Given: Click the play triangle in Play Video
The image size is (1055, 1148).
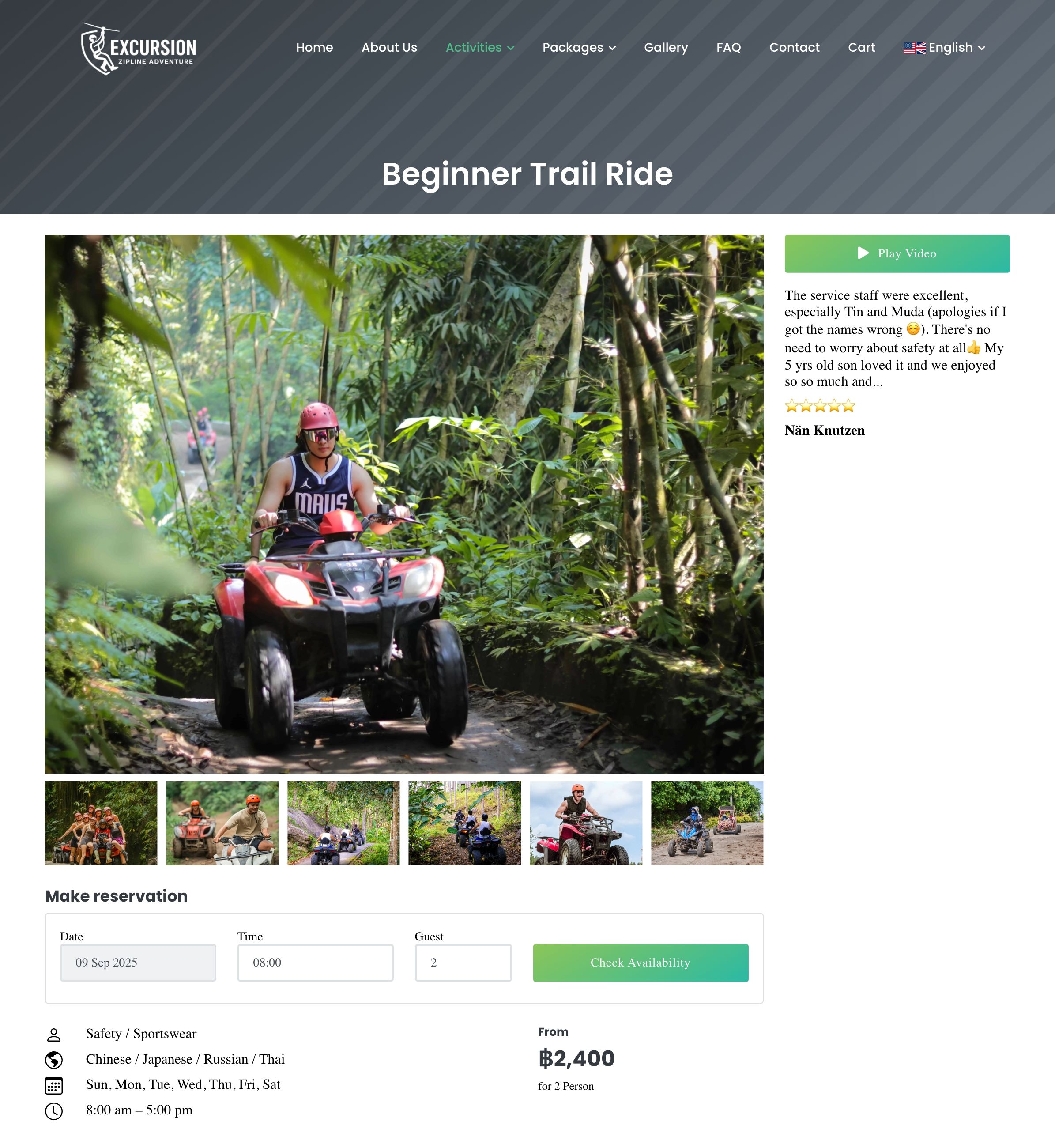Looking at the screenshot, I should pyautogui.click(x=863, y=253).
